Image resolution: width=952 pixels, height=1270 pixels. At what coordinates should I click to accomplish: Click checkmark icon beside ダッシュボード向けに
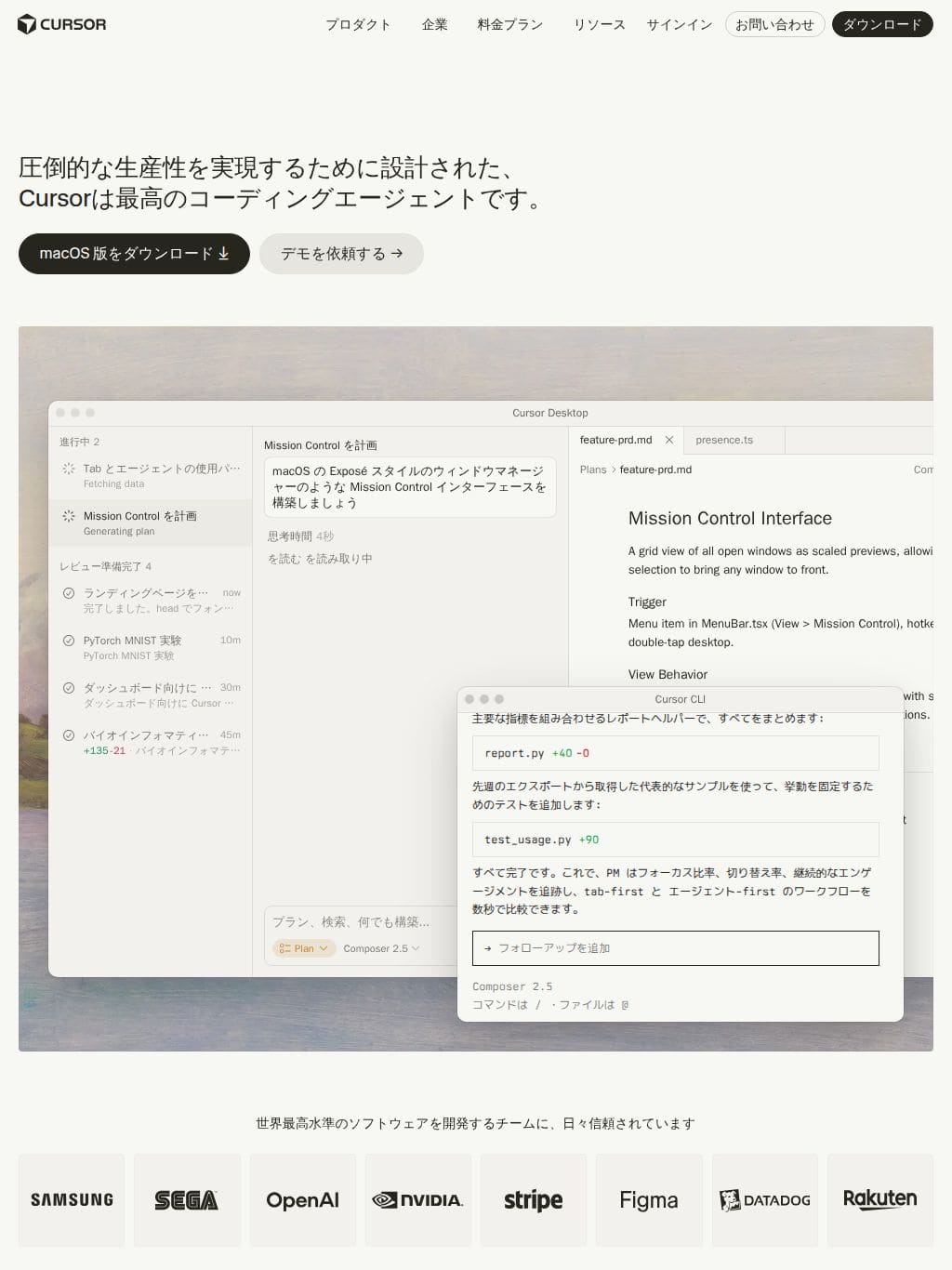coord(69,688)
